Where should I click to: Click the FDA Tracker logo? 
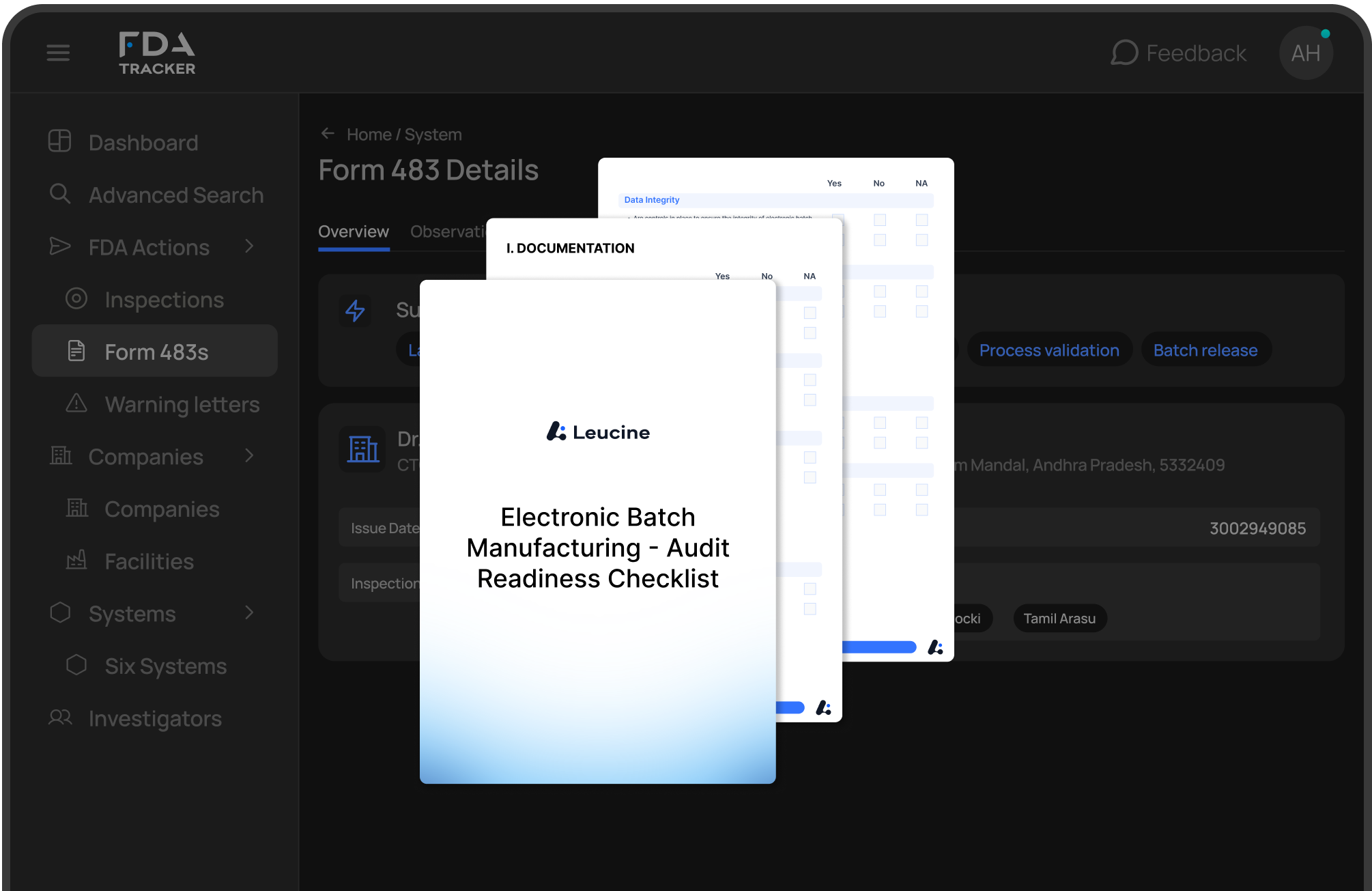pos(157,53)
